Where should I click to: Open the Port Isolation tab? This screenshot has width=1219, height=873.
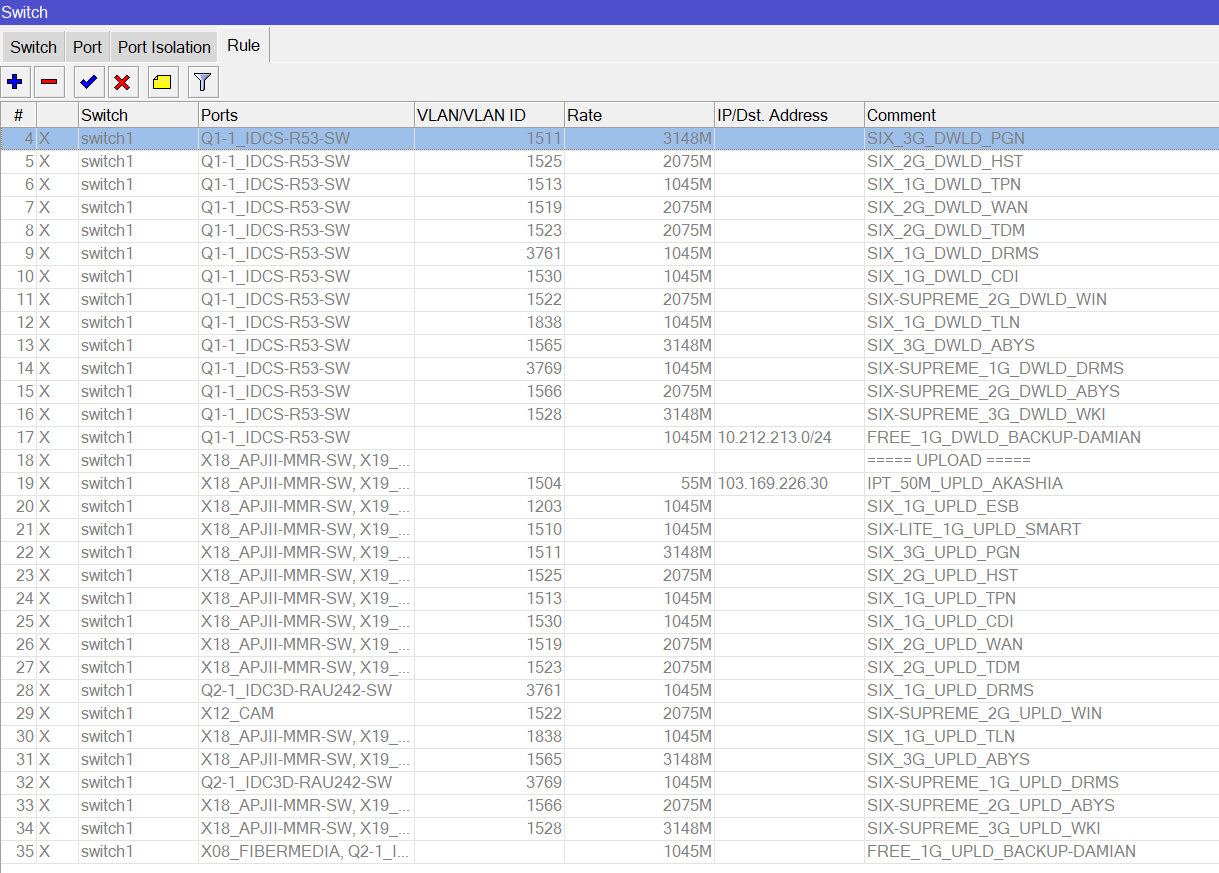pos(164,47)
